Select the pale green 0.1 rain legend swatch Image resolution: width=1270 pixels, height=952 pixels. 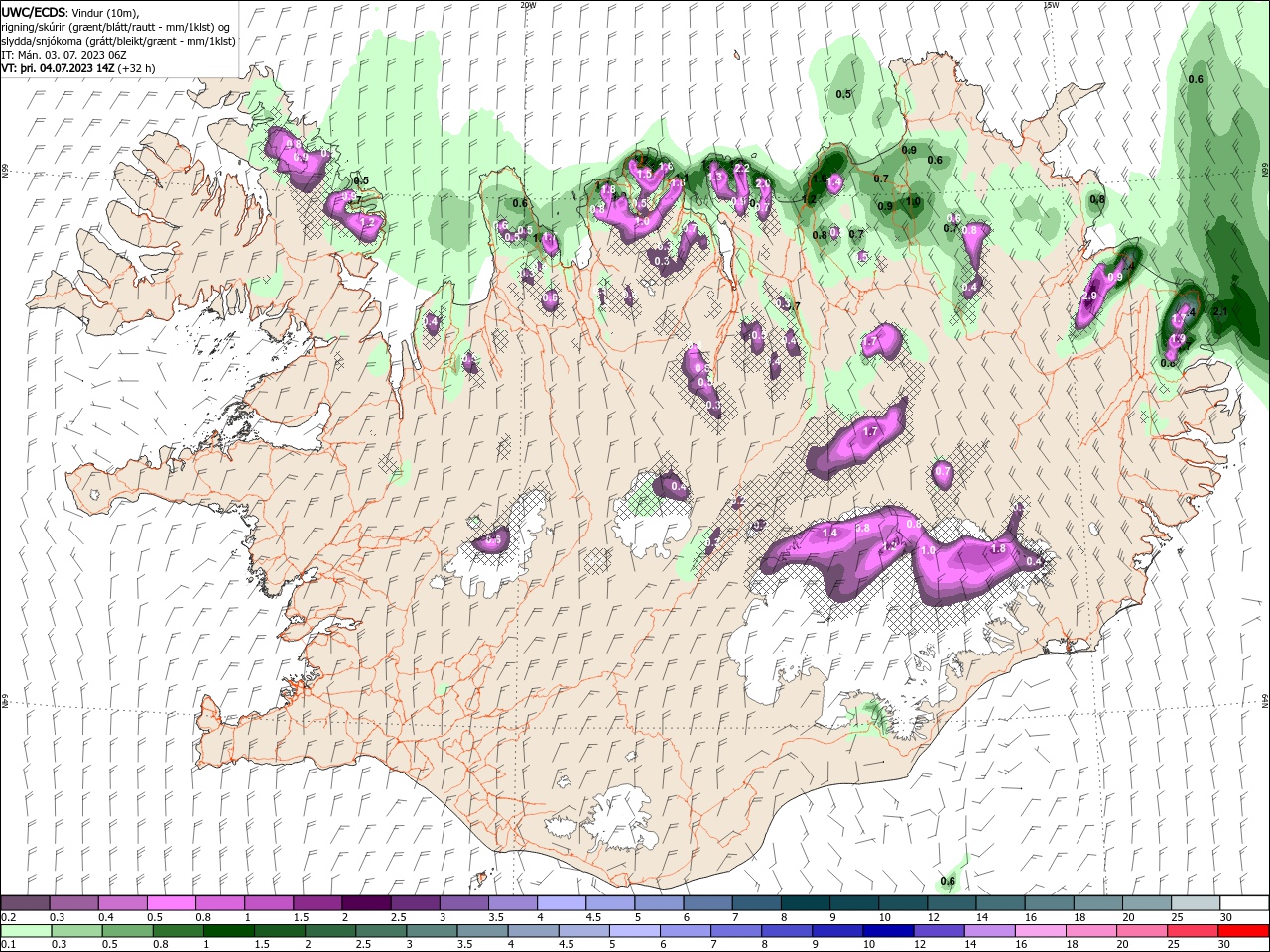click(27, 931)
